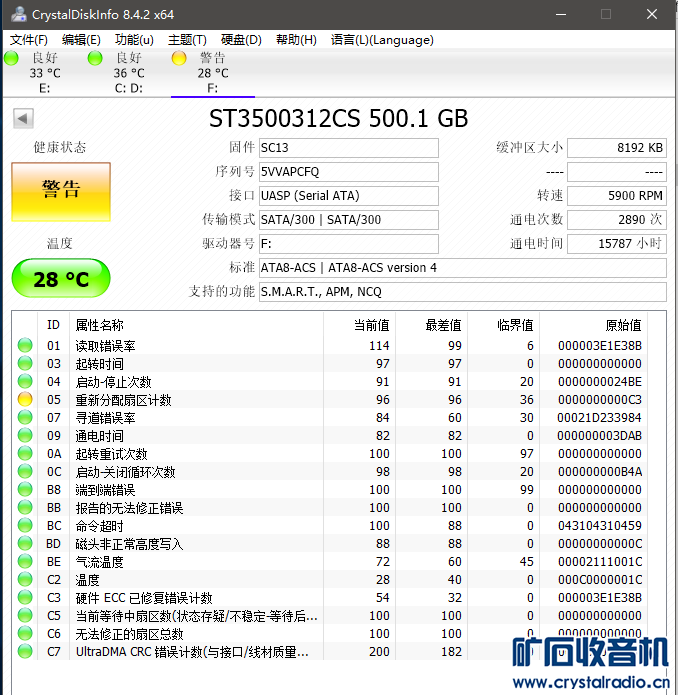Switch to the C: D: disk tab
This screenshot has width=678, height=695.
click(129, 73)
